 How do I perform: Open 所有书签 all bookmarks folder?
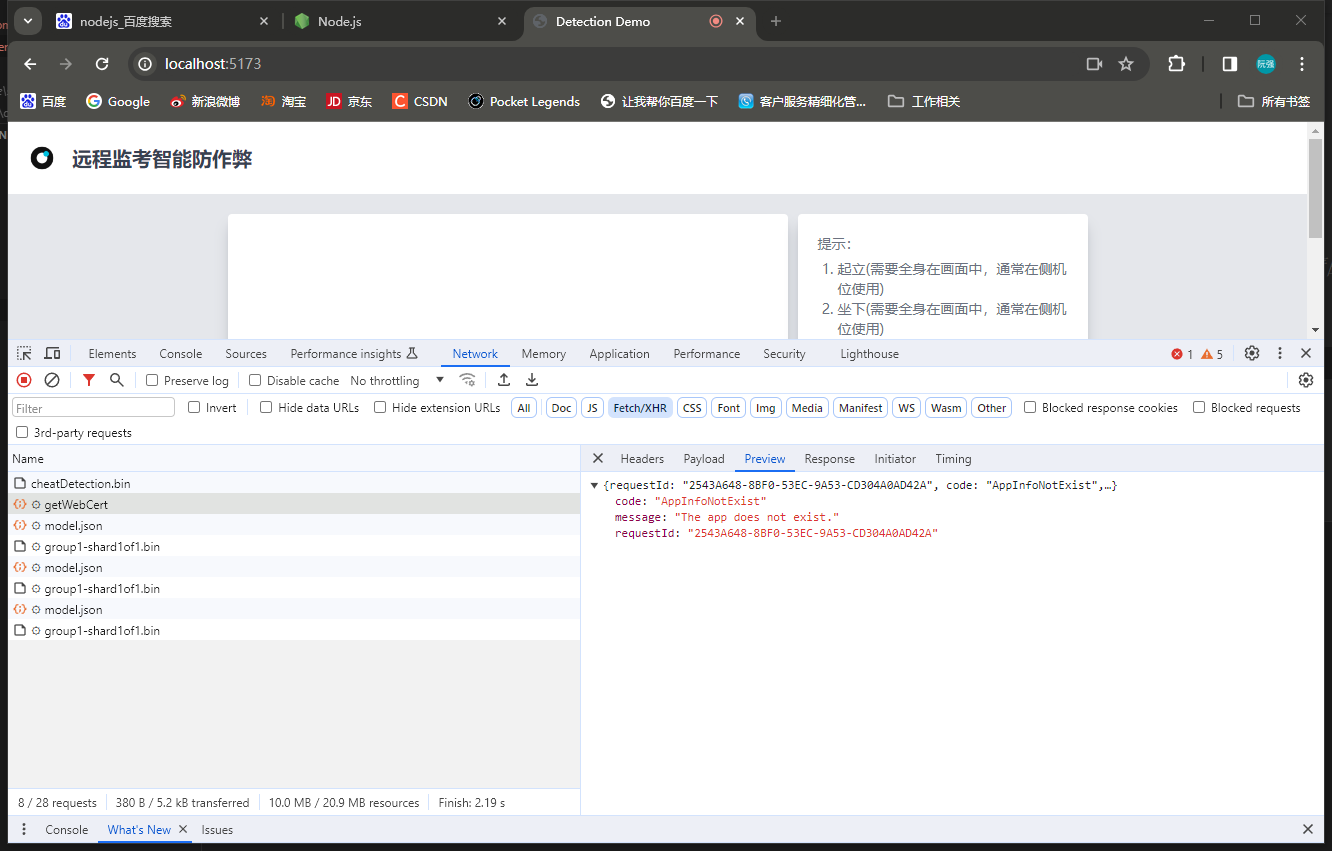coord(1274,101)
